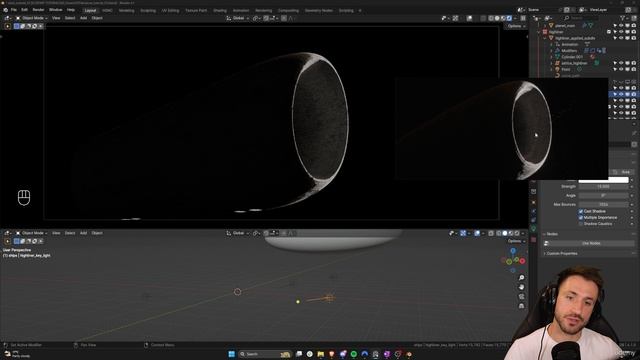Switch to the Compositing workspace tab
Viewport: 640px width, 360px height.
pos(289,11)
